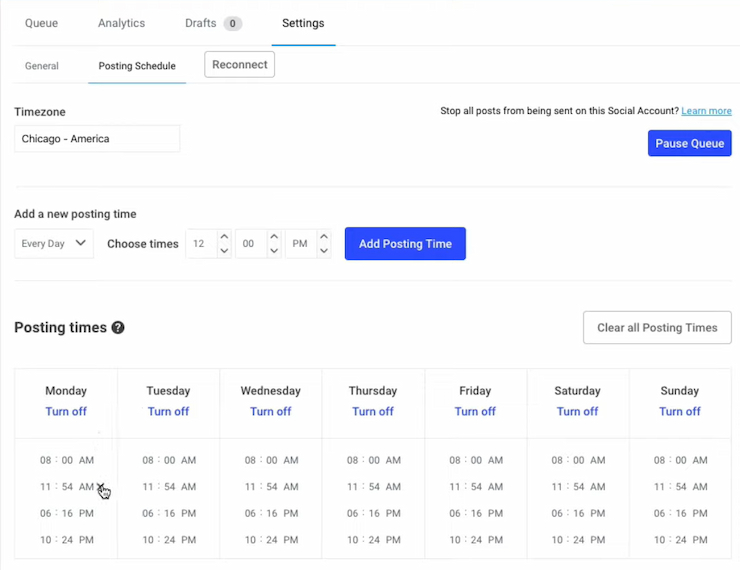Click Add Posting Time button
The image size is (740, 570).
(405, 243)
